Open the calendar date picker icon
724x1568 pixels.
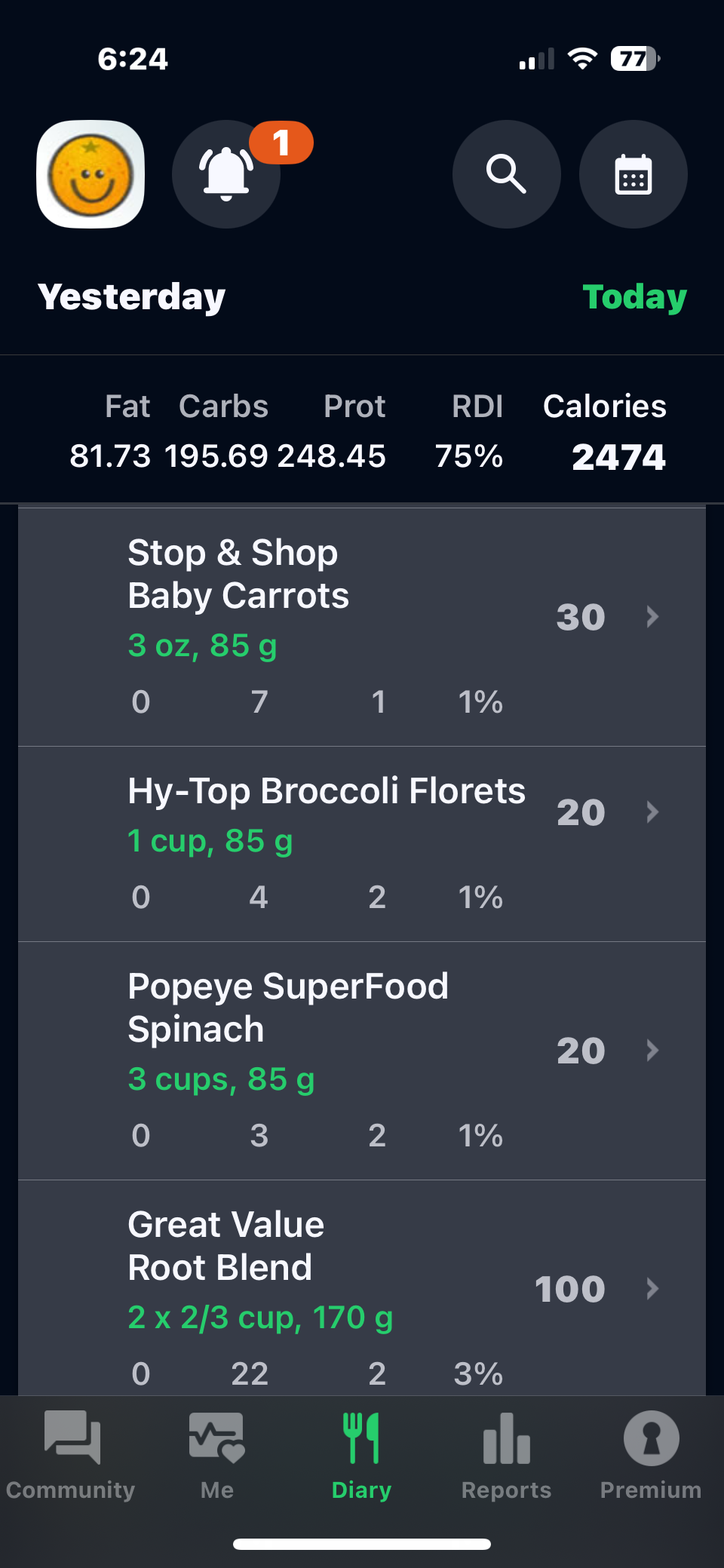[x=633, y=174]
